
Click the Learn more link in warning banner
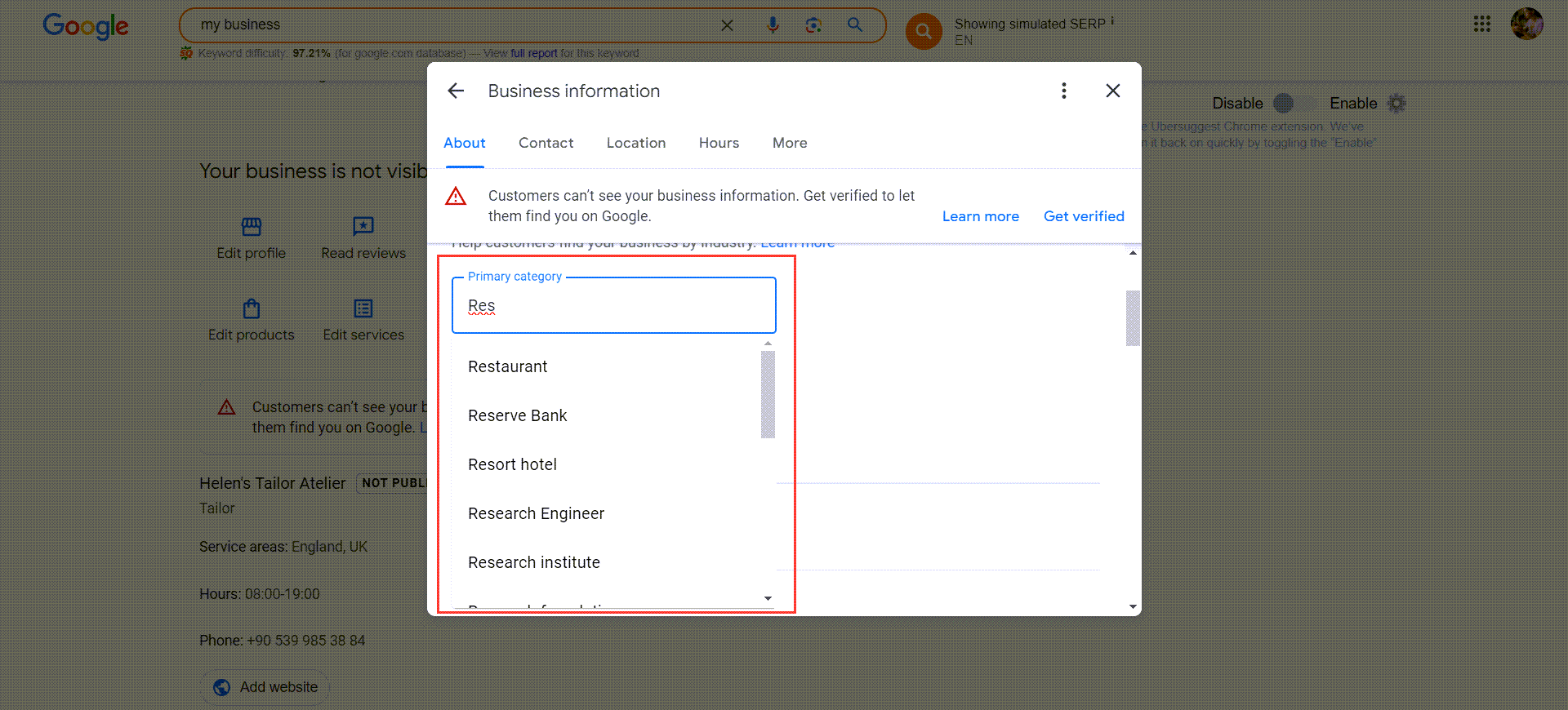[x=980, y=216]
